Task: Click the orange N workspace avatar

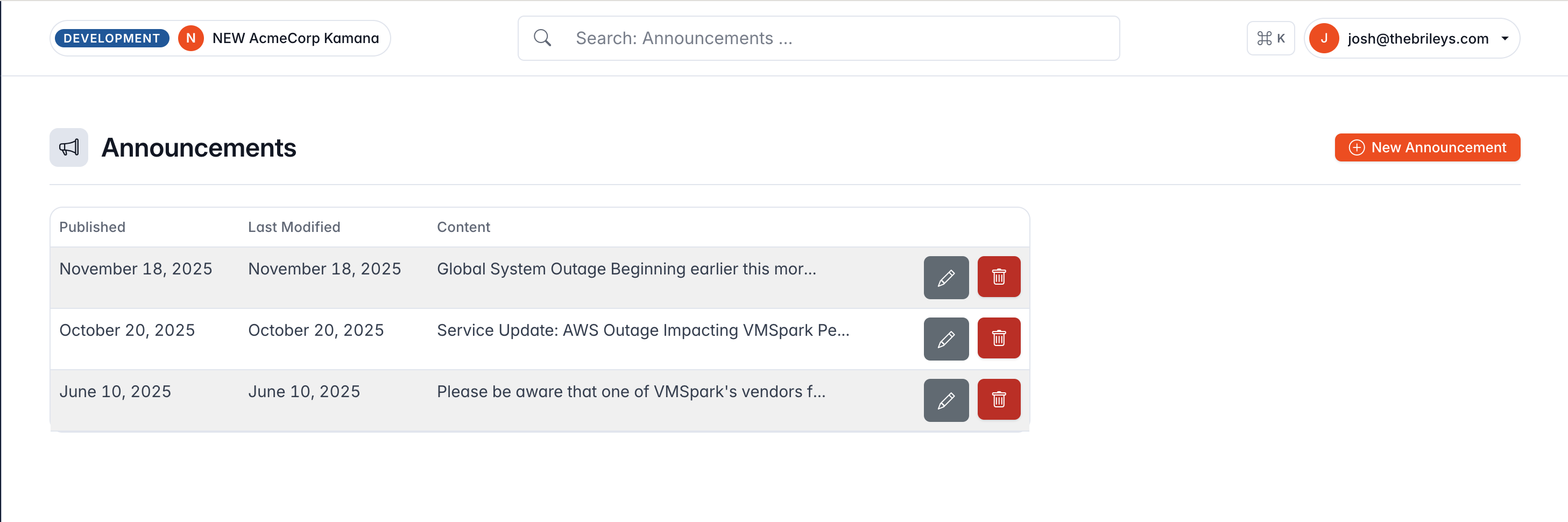Action: pos(191,38)
